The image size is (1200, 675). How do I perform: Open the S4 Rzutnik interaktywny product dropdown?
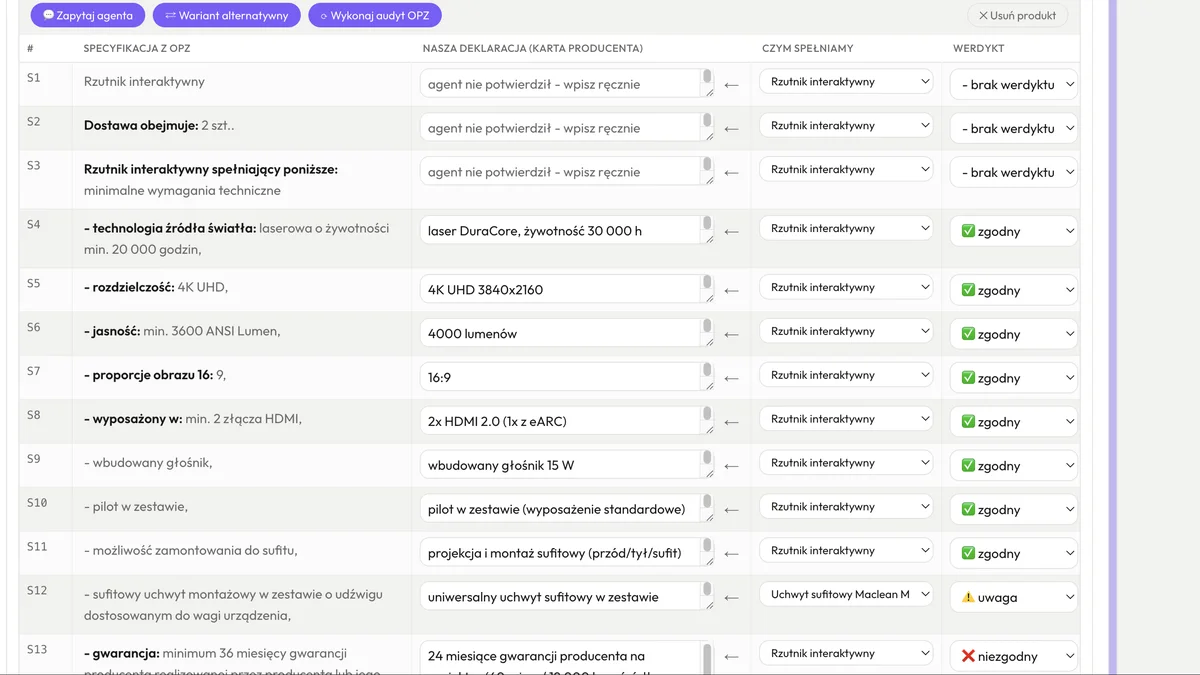[x=846, y=228]
